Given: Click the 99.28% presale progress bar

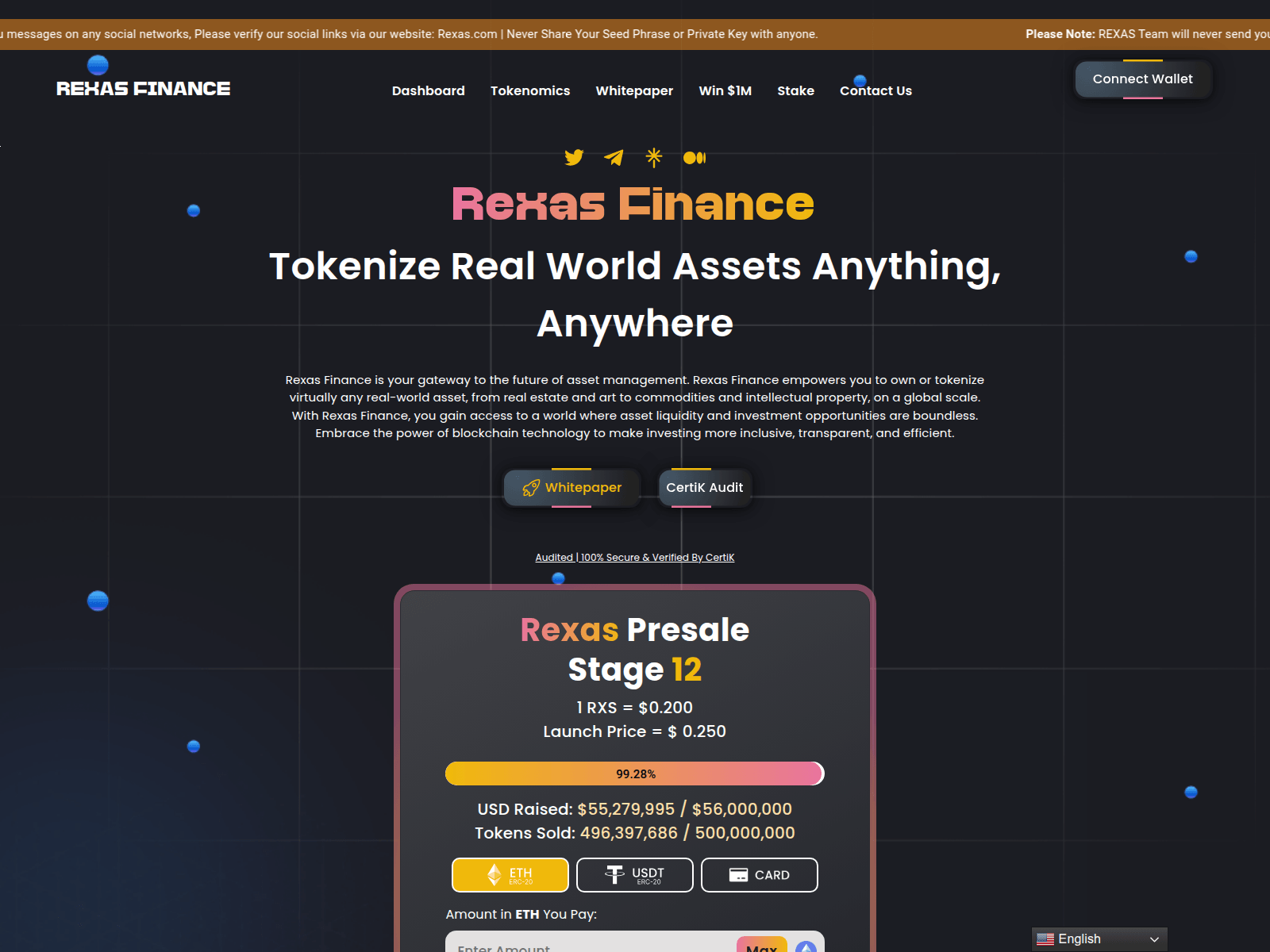Looking at the screenshot, I should (x=635, y=773).
